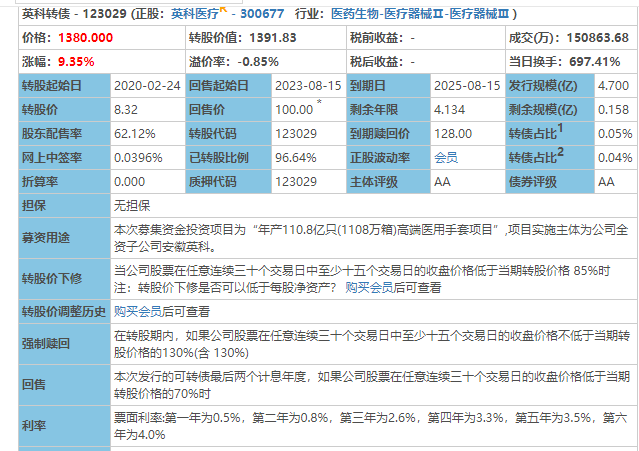Click the 转股价下修 row label

point(64,279)
